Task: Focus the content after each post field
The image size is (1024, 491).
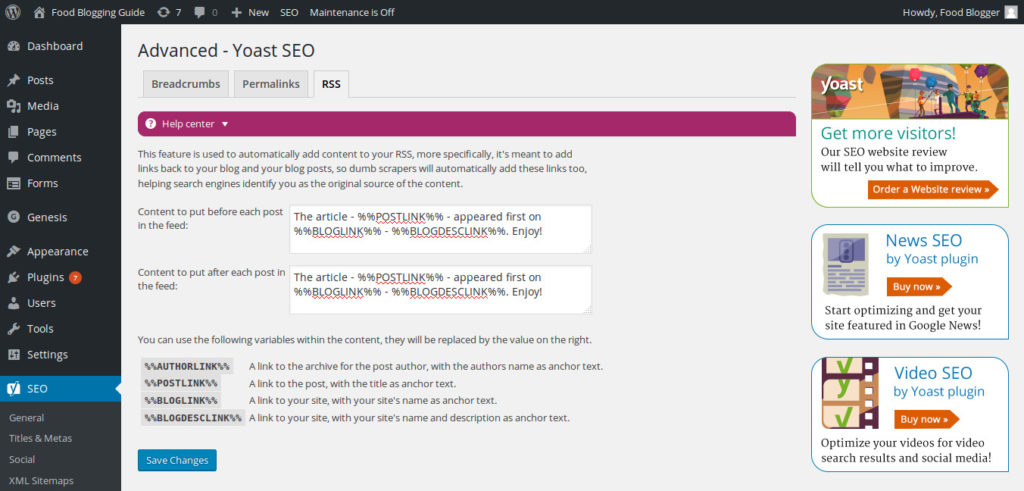Action: [x=441, y=289]
